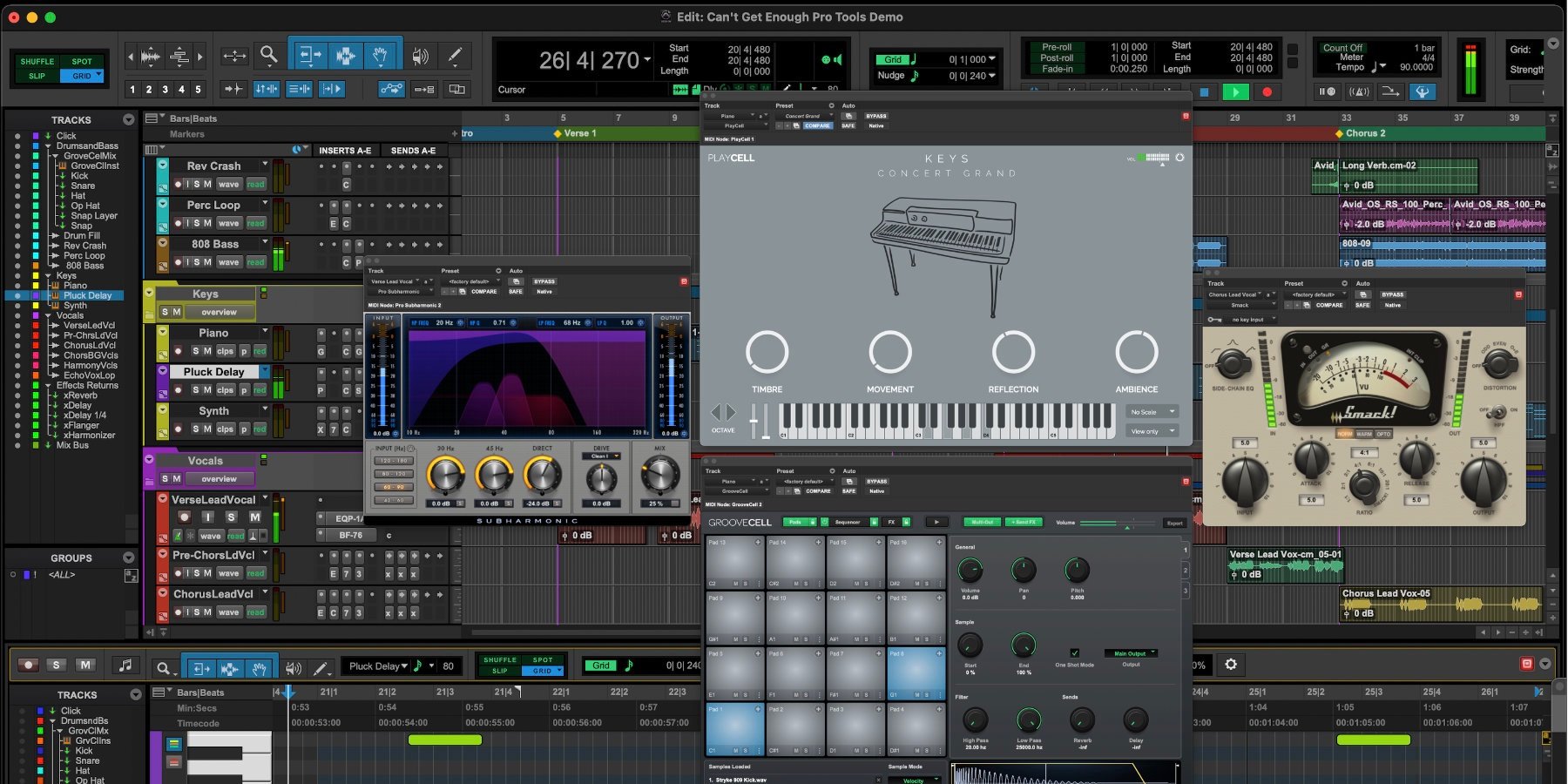Open the Nudge value dropdown arrow
Viewport: 1568px width, 784px height.
(991, 76)
